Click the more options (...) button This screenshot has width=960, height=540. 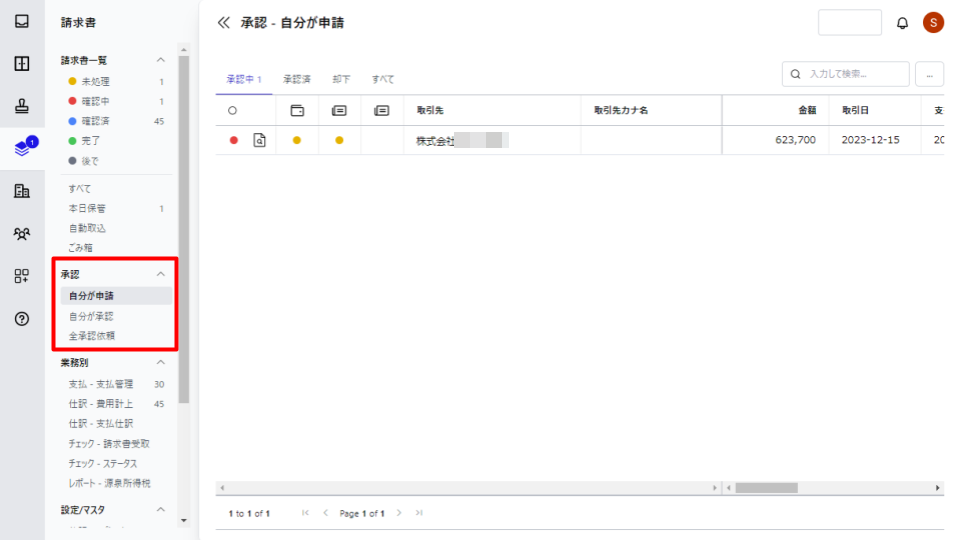coord(929,74)
